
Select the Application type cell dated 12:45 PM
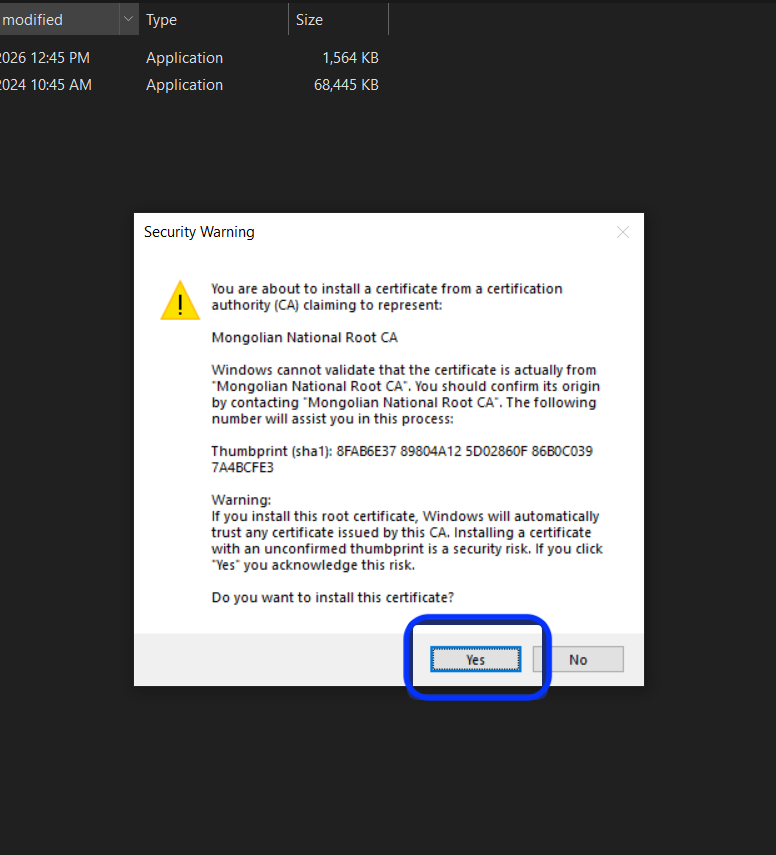184,58
